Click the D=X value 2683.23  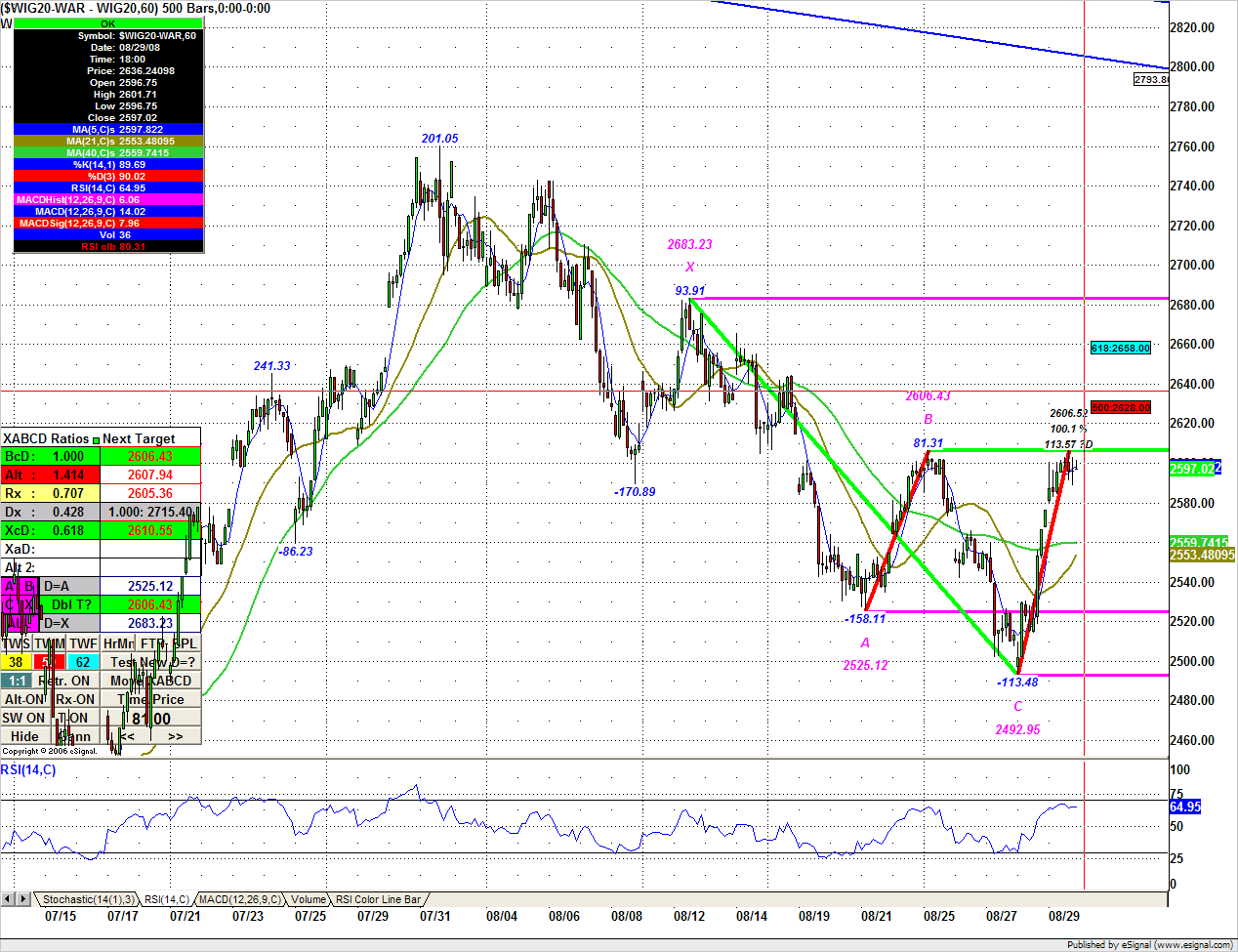click(150, 623)
